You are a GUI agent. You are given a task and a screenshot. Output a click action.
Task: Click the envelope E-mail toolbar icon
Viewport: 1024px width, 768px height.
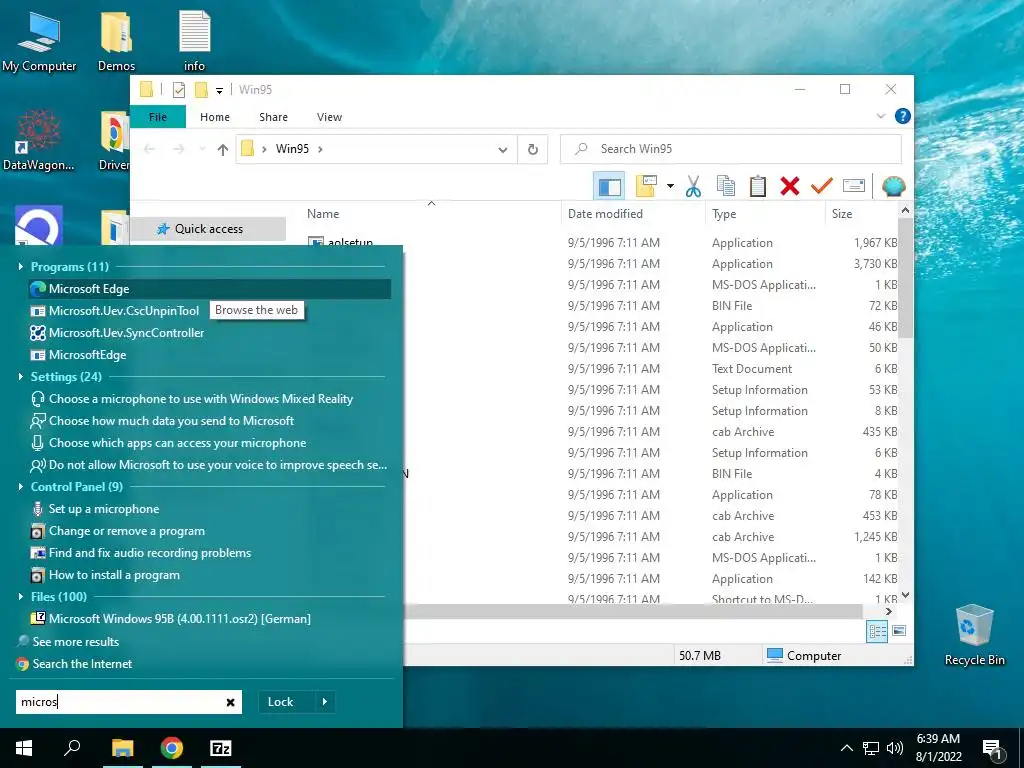point(854,186)
